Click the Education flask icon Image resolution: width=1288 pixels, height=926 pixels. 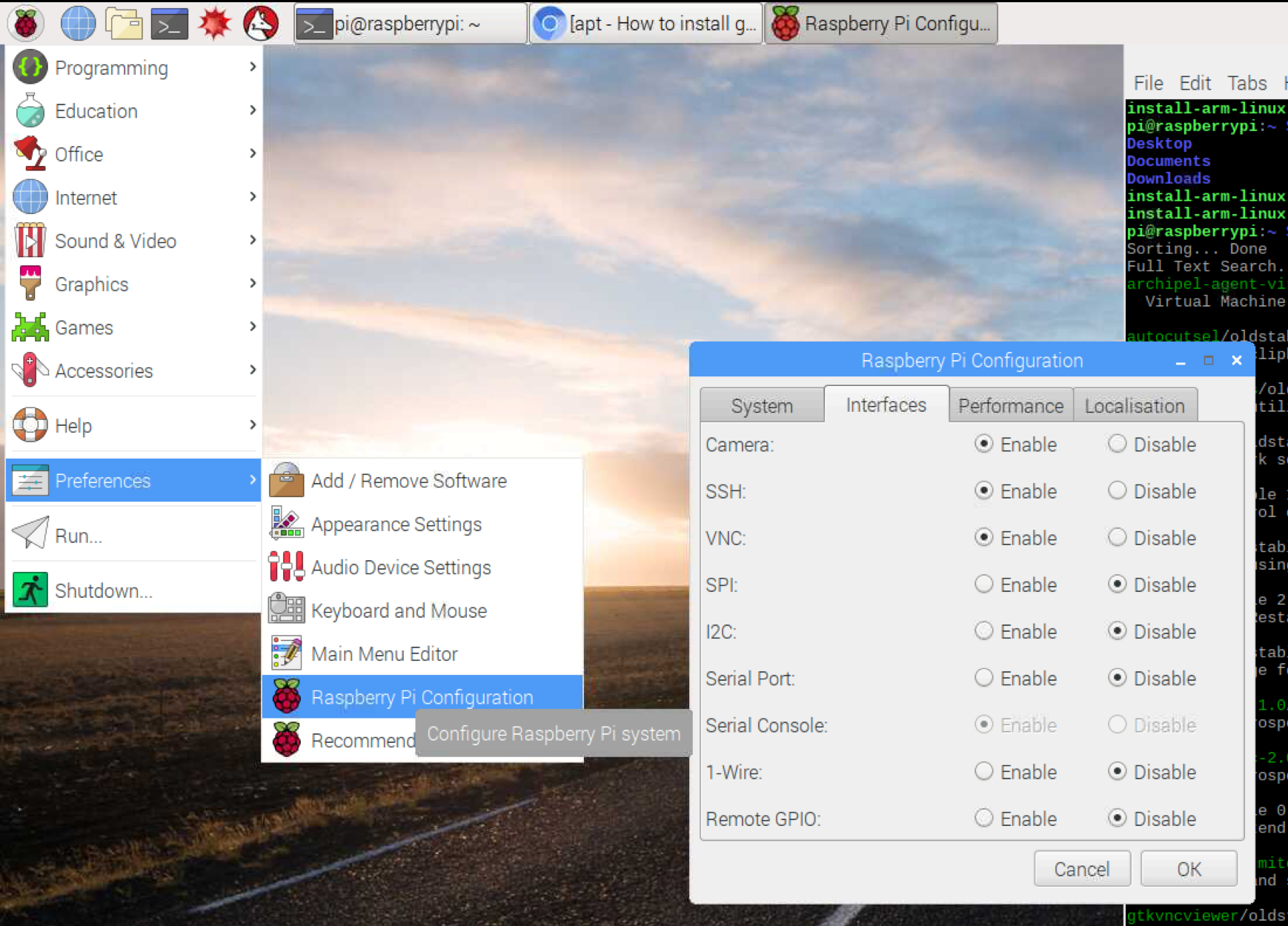[x=30, y=111]
